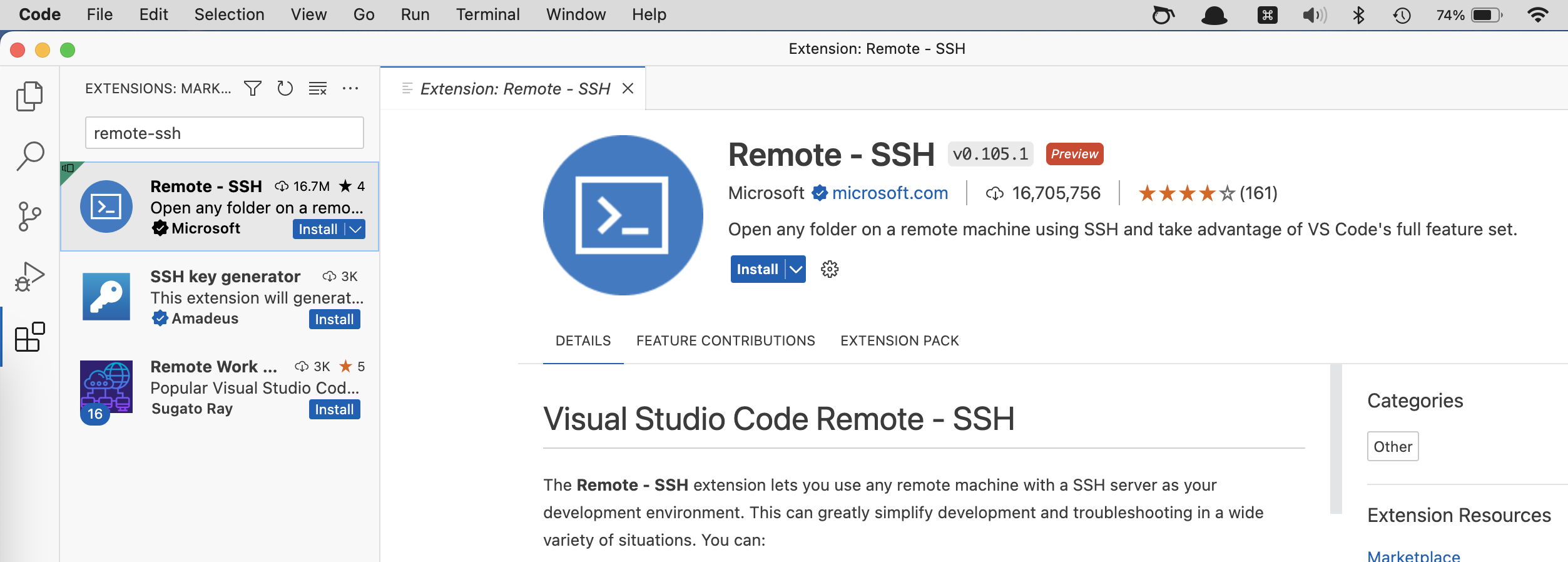Open the Extensions view icon
Screen dimensions: 1568x562
29,337
